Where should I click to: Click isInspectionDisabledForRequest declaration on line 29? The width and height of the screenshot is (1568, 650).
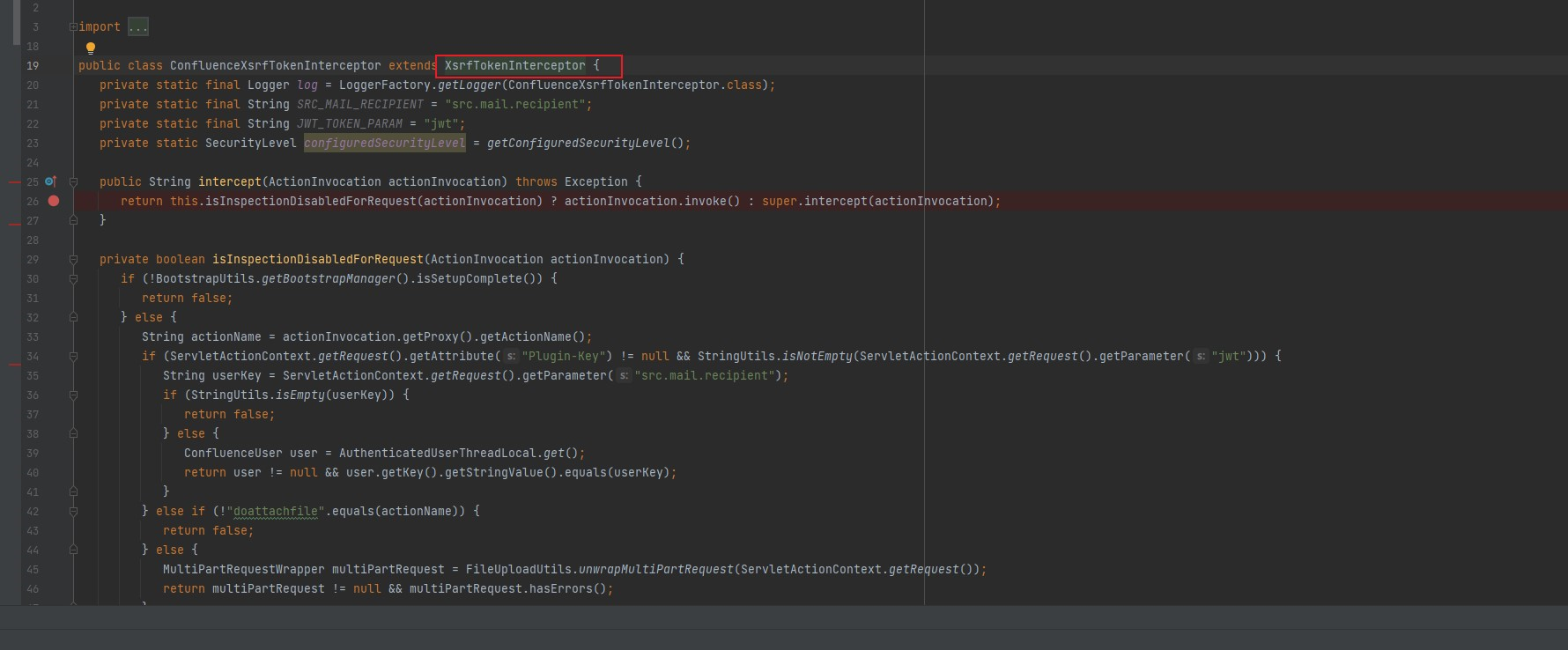[x=318, y=259]
